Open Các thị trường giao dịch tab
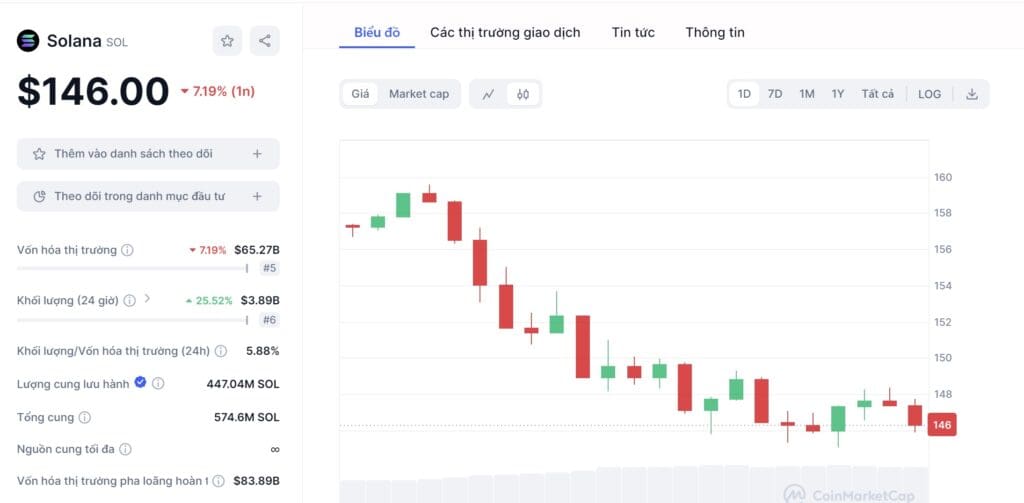Image resolution: width=1024 pixels, height=503 pixels. click(x=505, y=33)
